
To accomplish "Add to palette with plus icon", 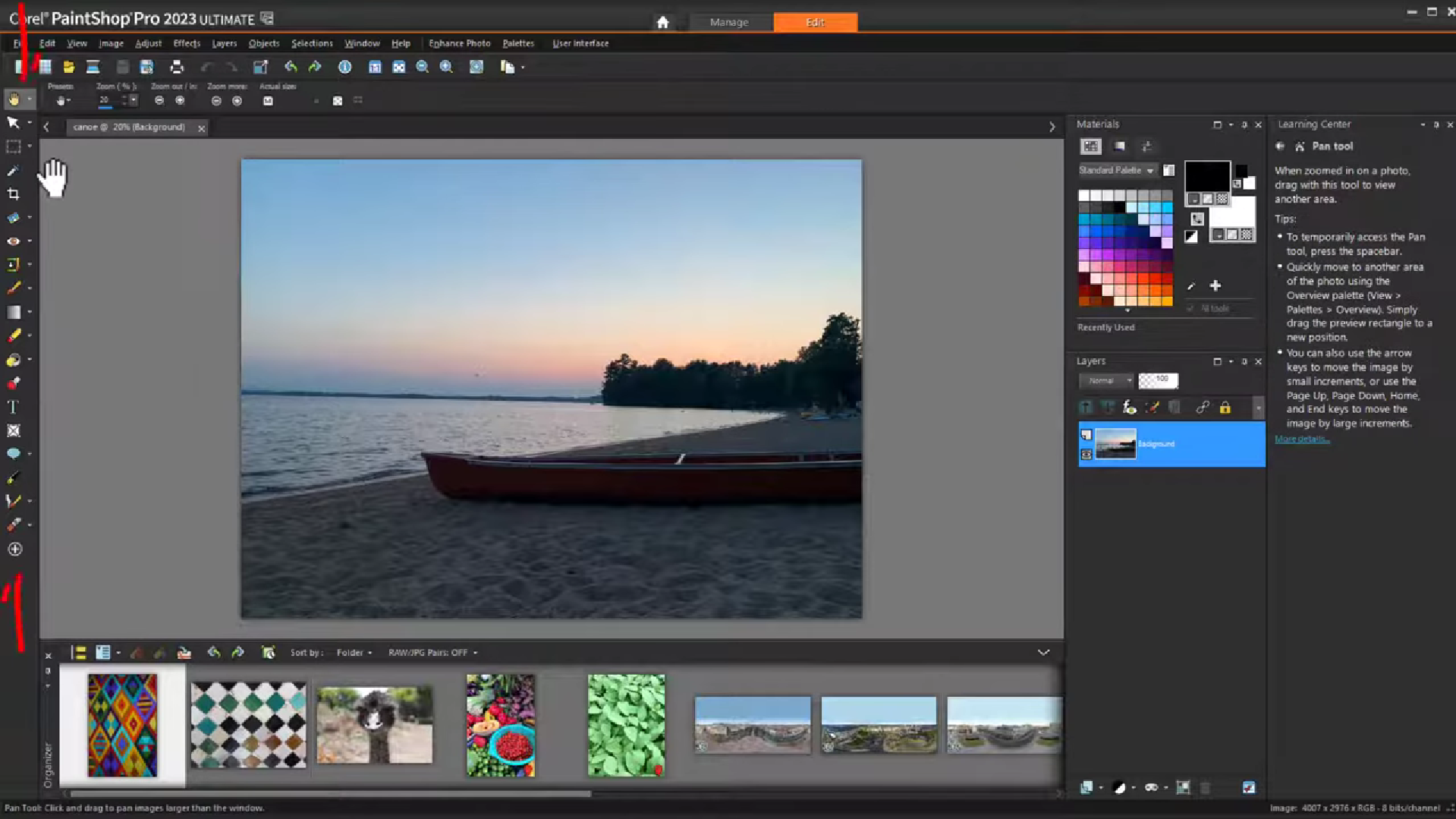I will pyautogui.click(x=1215, y=285).
